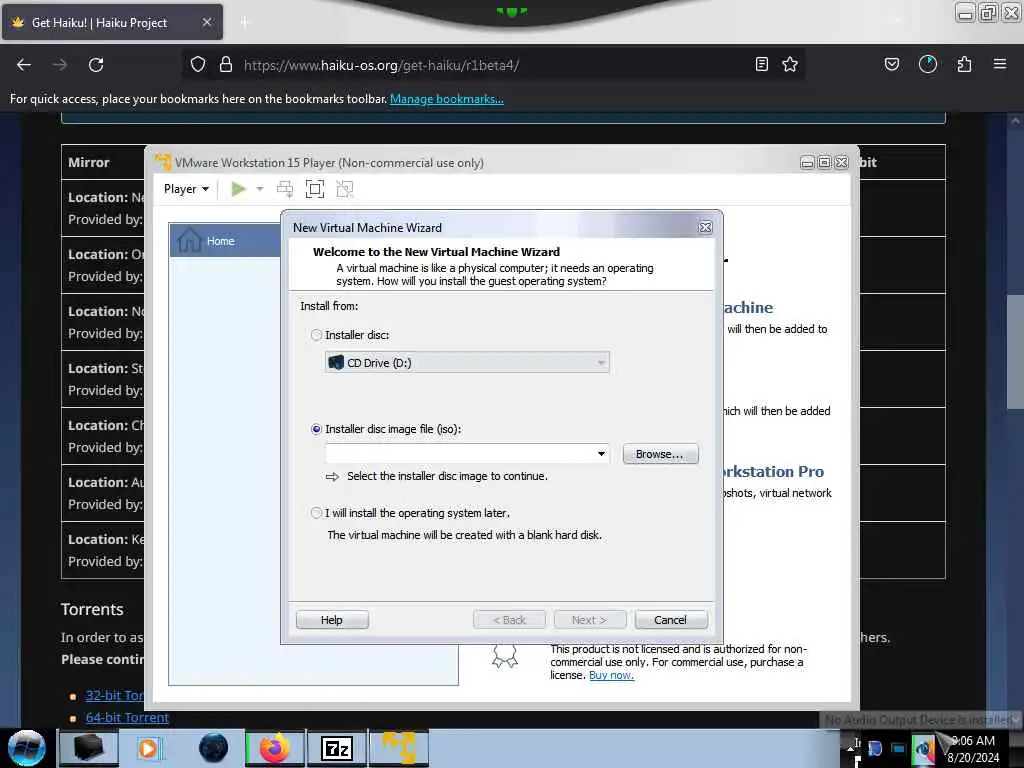Click the network tray icon
This screenshot has width=1024, height=768.
899,748
